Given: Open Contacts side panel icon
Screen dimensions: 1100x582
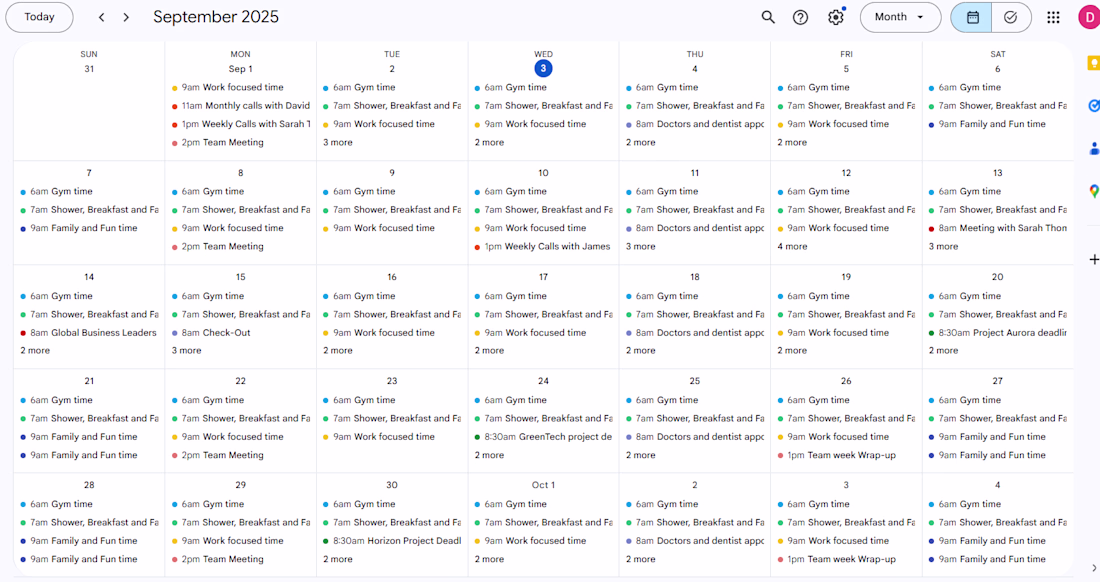Looking at the screenshot, I should tap(1093, 148).
